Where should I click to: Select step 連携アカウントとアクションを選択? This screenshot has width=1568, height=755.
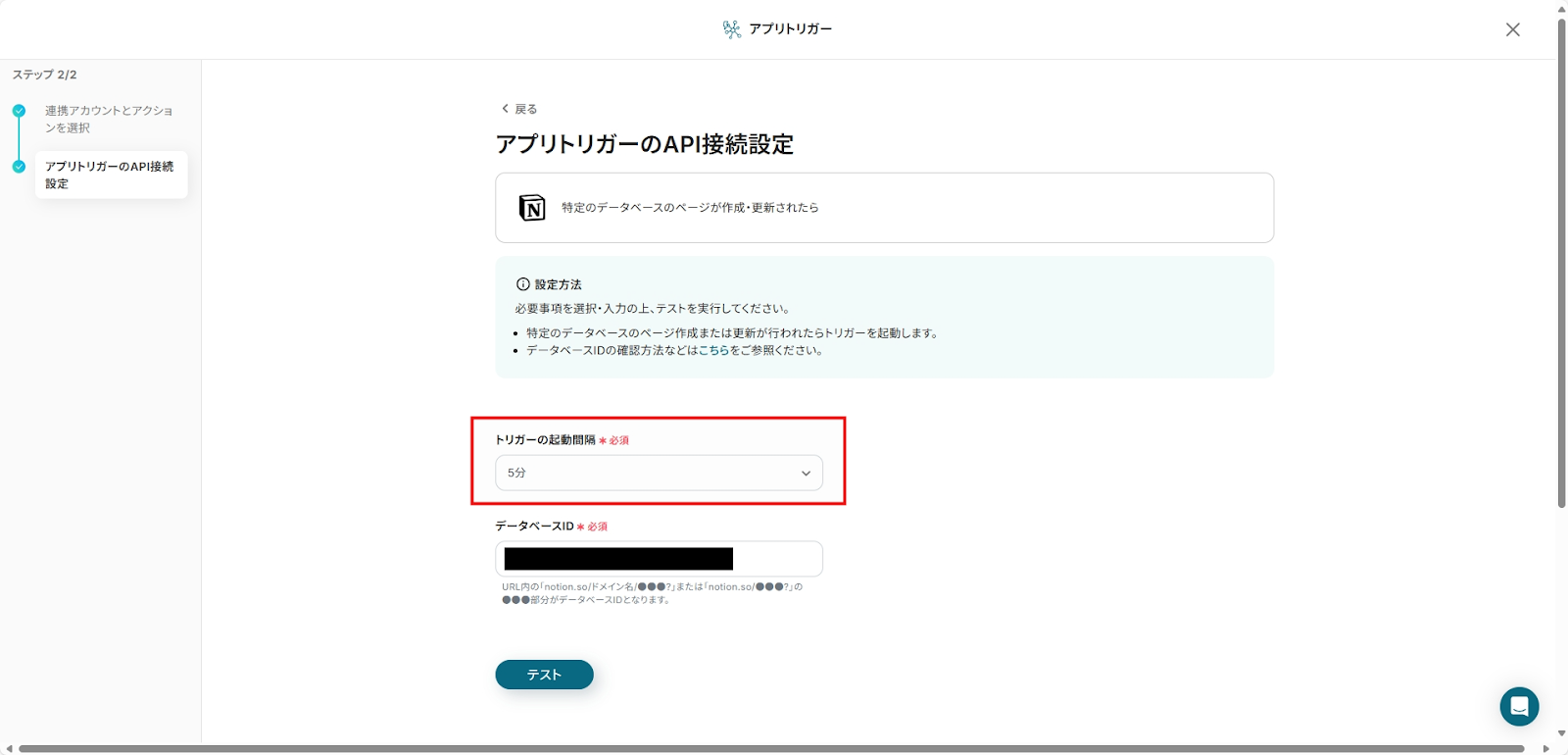click(109, 119)
